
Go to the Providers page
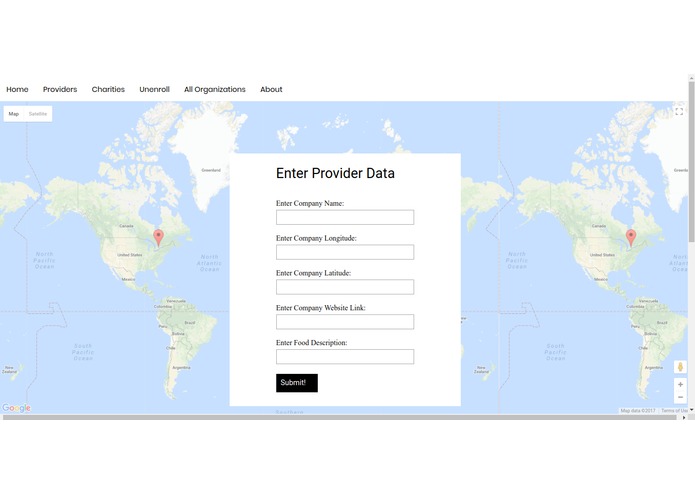point(60,89)
